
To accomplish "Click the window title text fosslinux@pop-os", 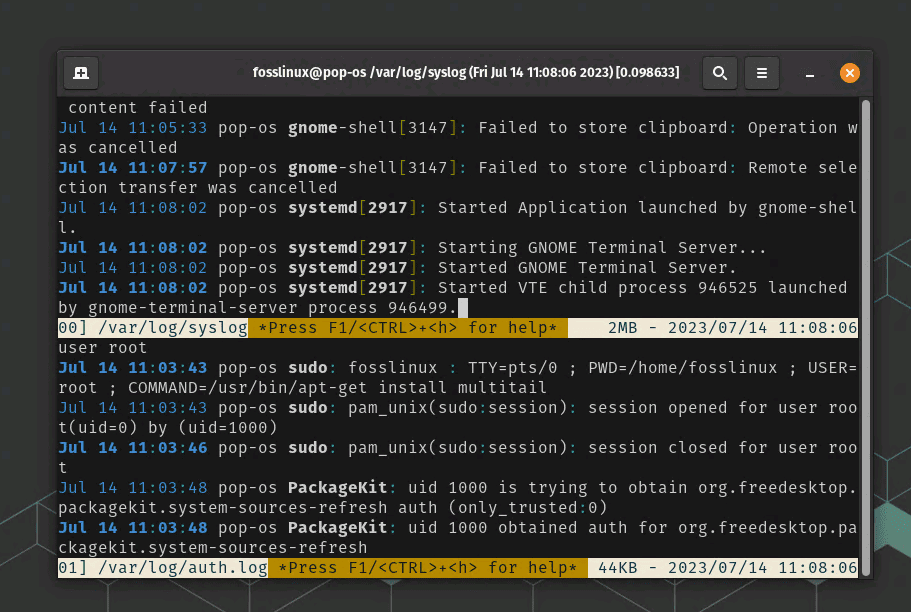I will (309, 73).
